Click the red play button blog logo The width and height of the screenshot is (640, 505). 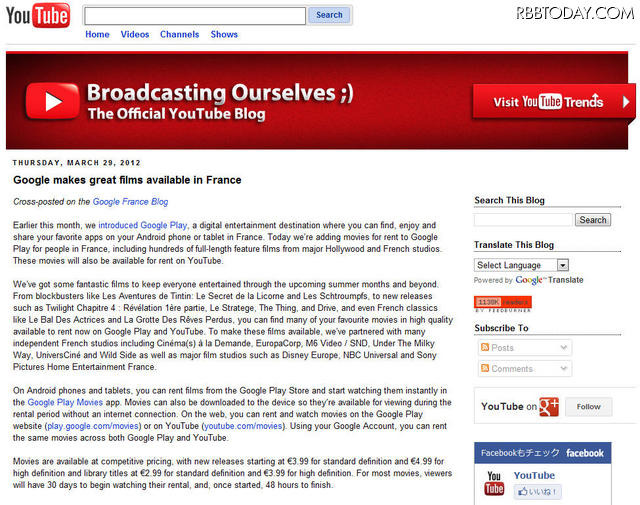tap(52, 101)
